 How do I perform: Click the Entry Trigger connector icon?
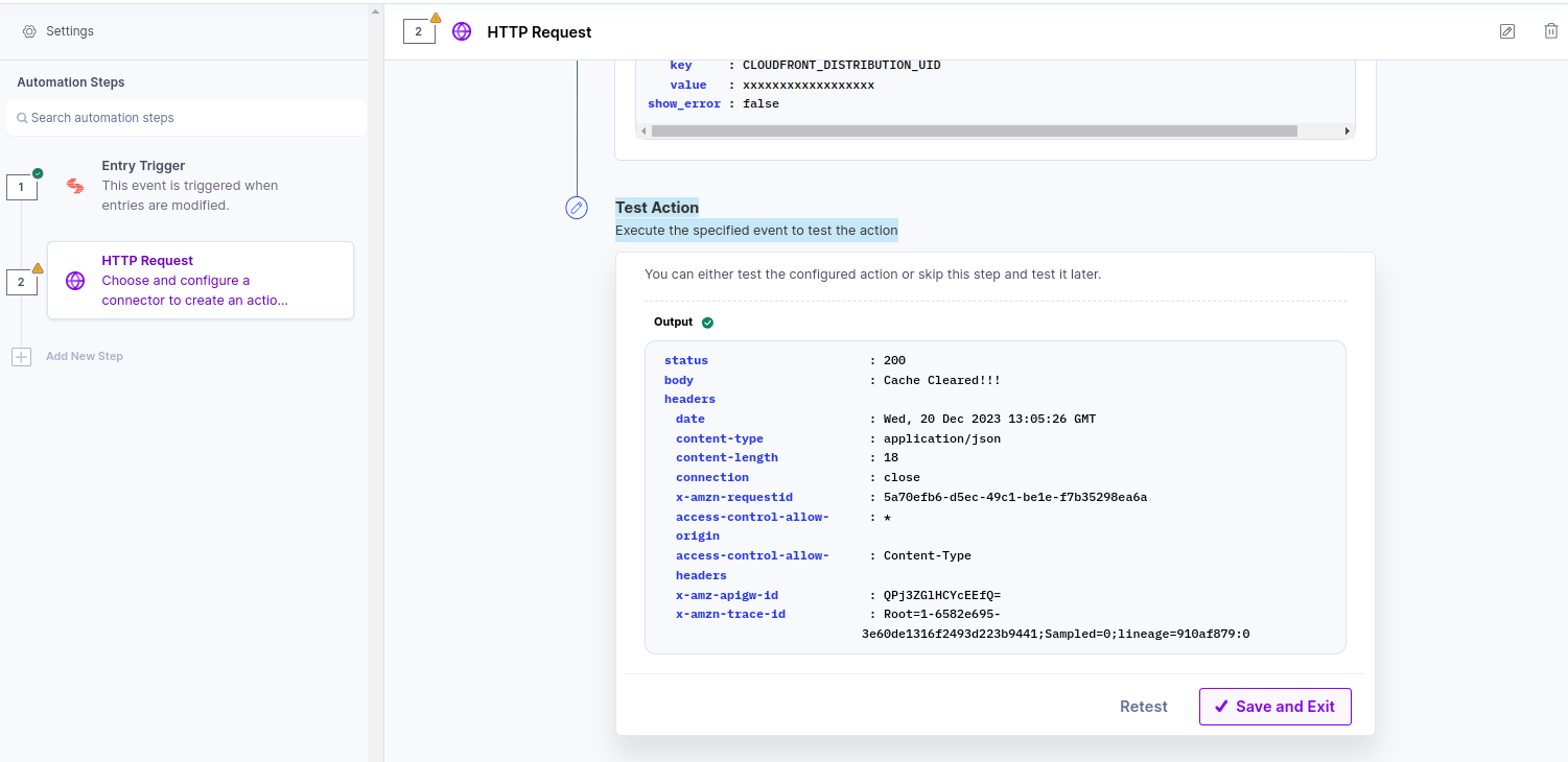(x=75, y=186)
